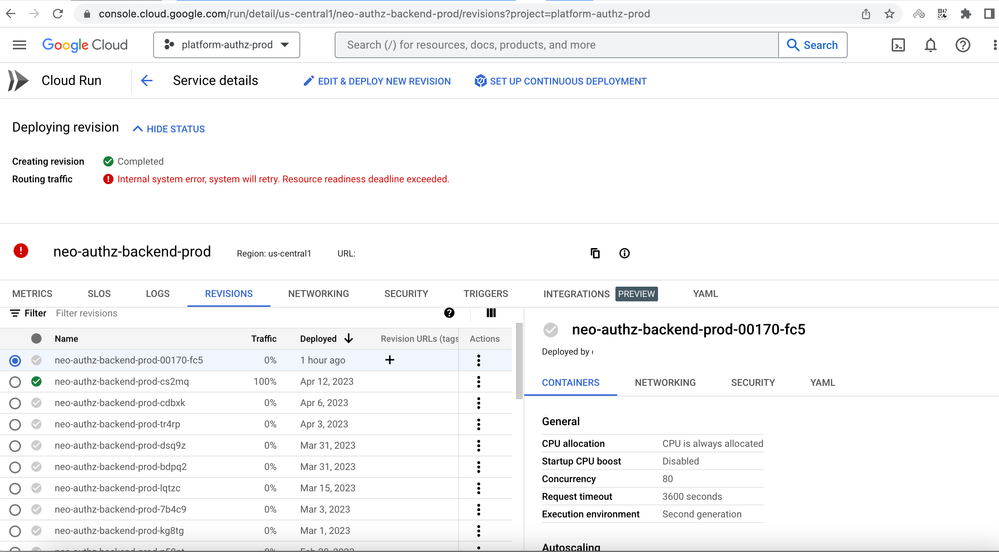
Task: Open the revision panel CONTAINERS tab
Action: click(570, 382)
